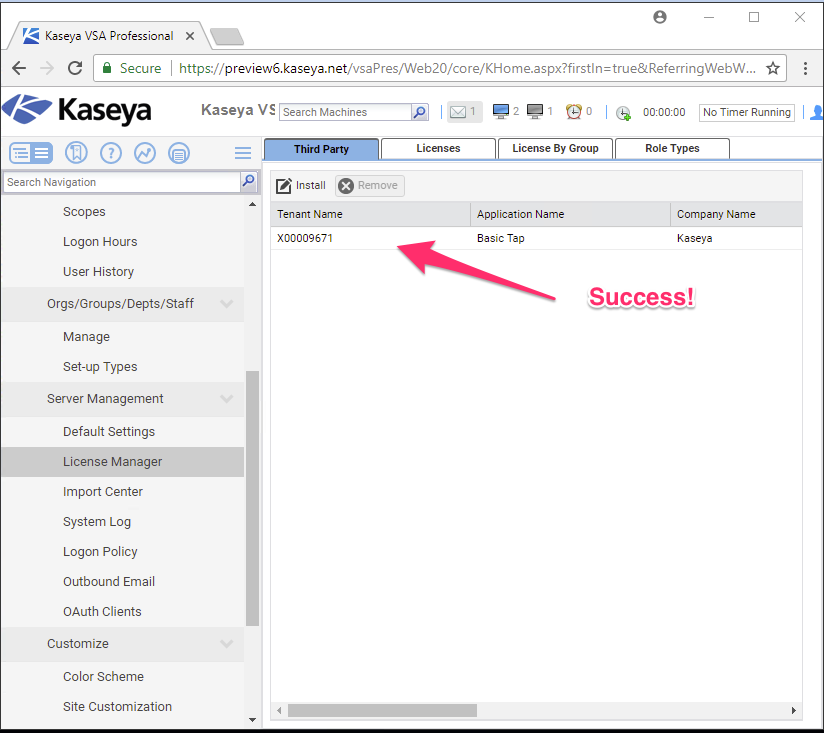The width and height of the screenshot is (824, 733).
Task: Open Color Scheme in navigation
Action: point(103,677)
